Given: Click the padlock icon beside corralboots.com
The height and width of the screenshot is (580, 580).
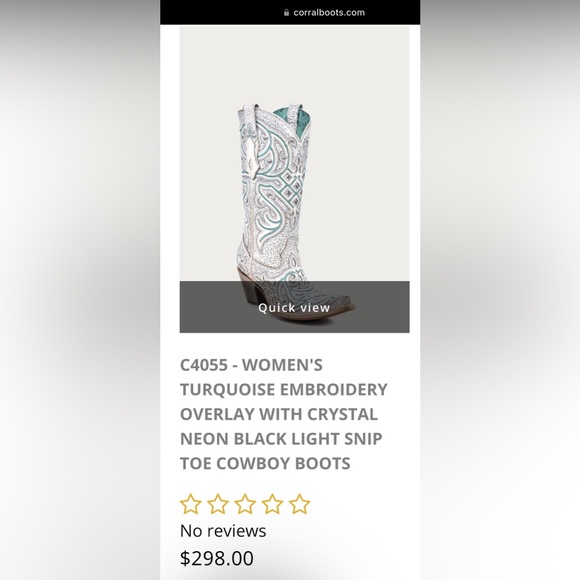Looking at the screenshot, I should coord(286,13).
